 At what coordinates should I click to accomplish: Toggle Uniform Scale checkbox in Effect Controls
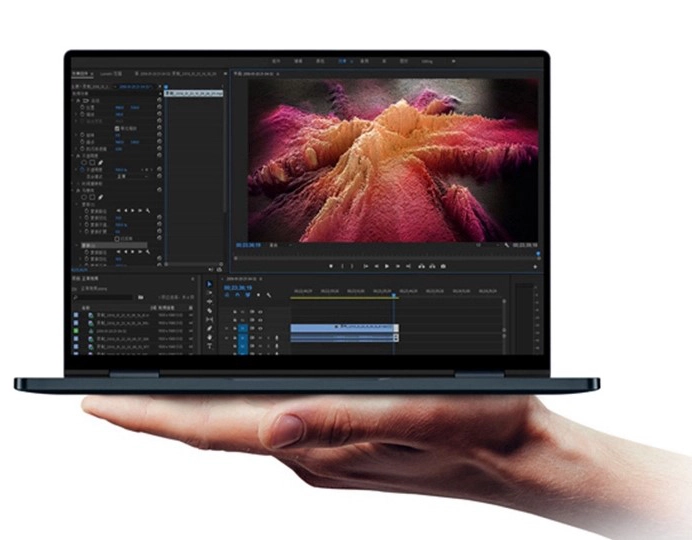(x=117, y=128)
